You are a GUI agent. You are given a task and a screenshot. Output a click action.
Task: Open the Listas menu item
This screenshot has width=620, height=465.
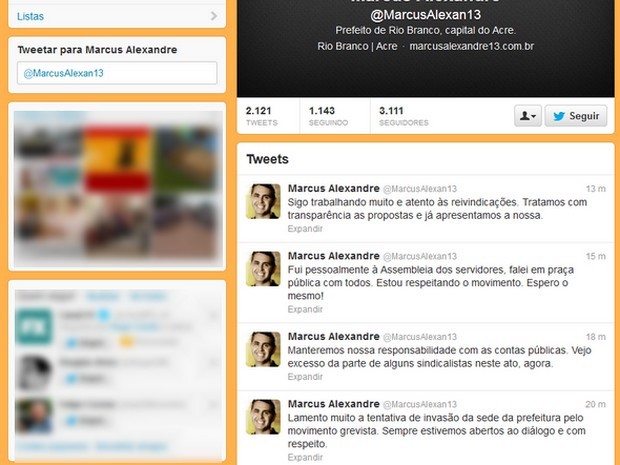click(117, 16)
